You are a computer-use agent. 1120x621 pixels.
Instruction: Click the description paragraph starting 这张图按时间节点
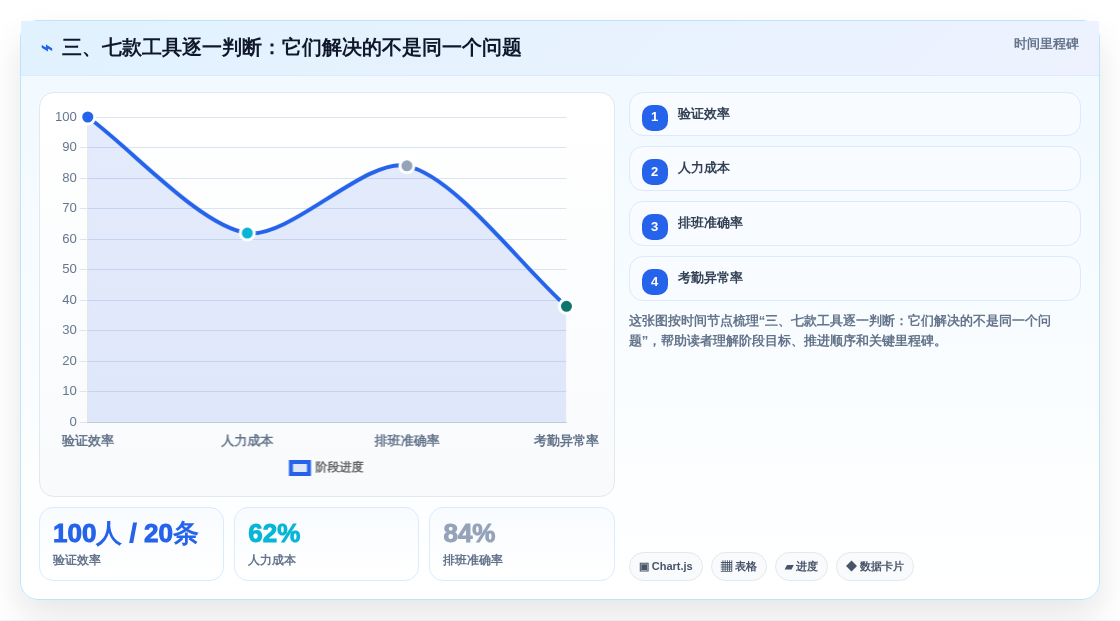pos(839,331)
